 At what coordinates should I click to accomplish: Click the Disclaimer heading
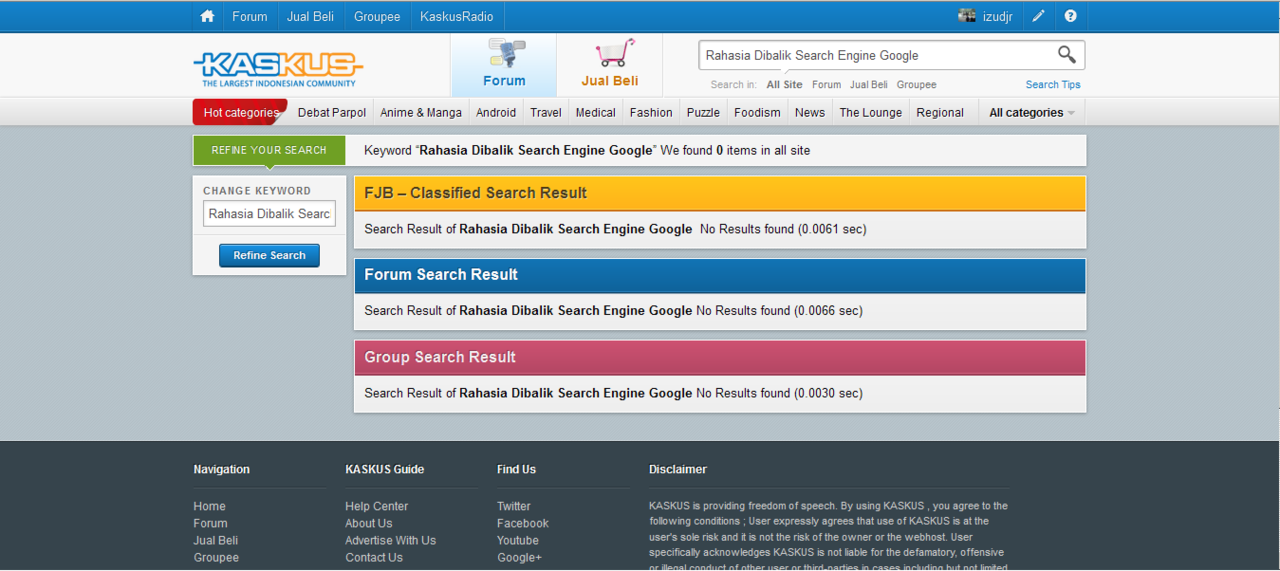[678, 469]
